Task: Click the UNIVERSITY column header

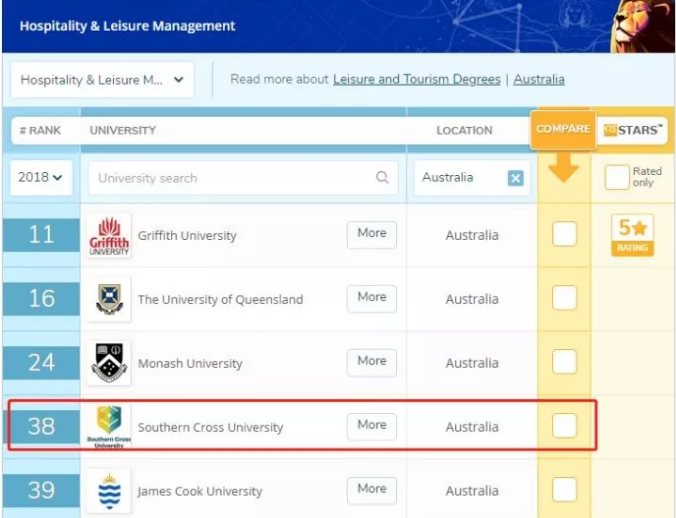Action: tap(123, 130)
